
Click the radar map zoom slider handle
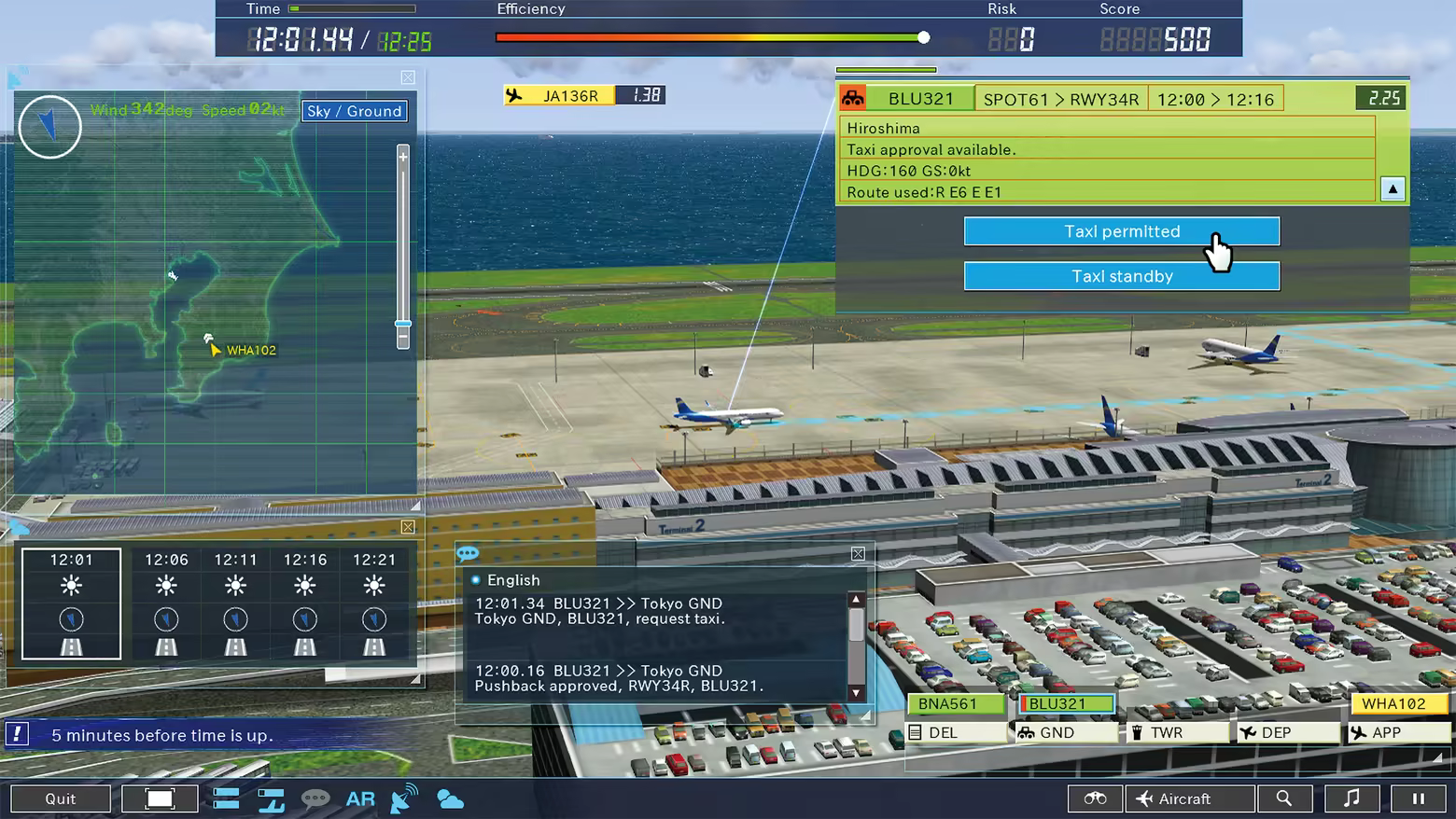[x=403, y=324]
